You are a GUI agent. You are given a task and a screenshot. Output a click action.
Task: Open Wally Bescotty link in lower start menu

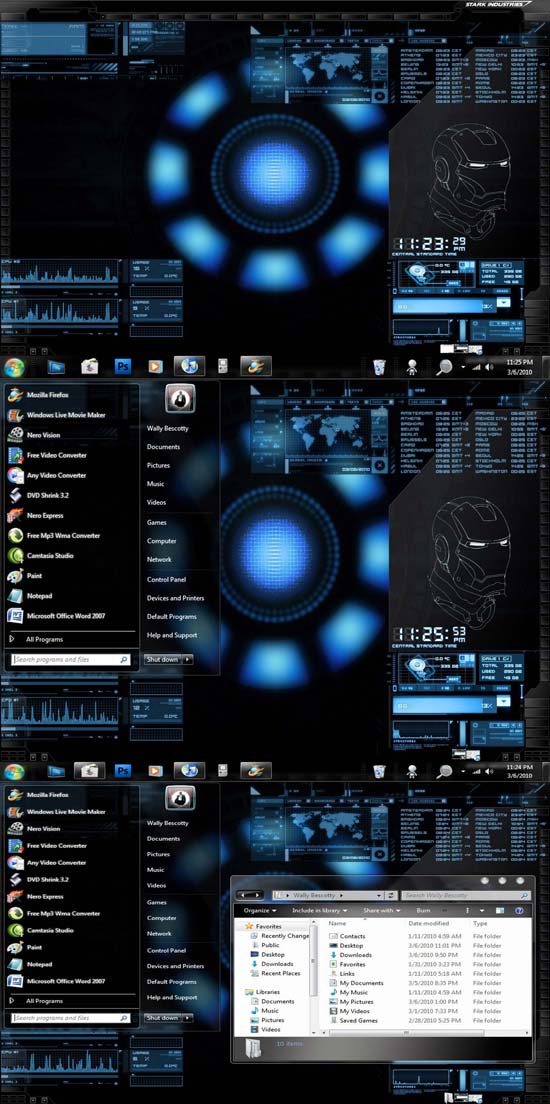pyautogui.click(x=168, y=822)
